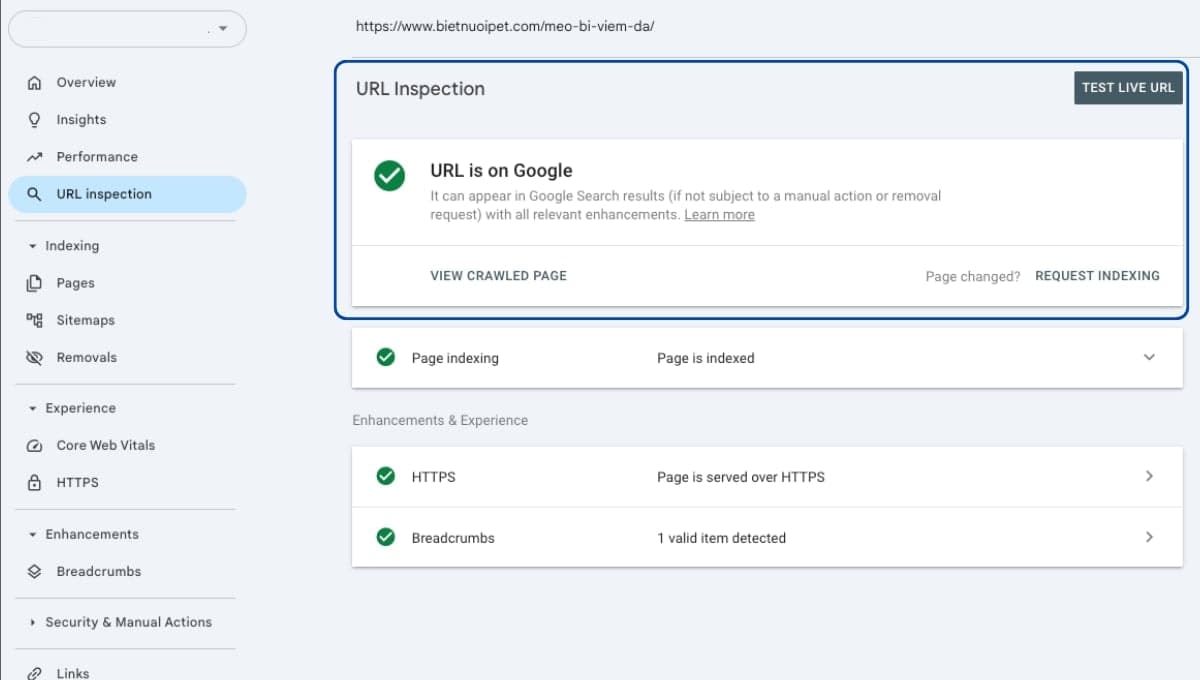Click the Pages documents icon
Screen dimensions: 1200x680
[x=35, y=283]
